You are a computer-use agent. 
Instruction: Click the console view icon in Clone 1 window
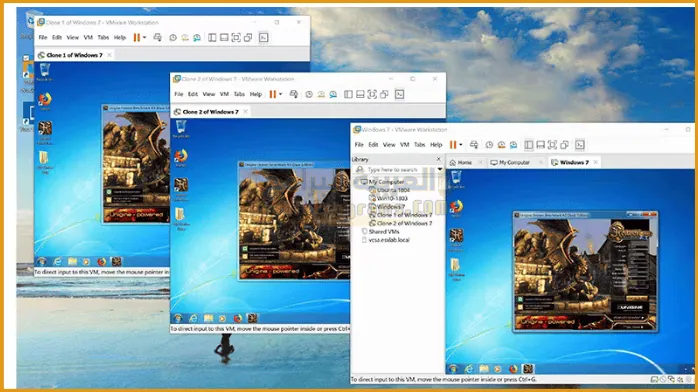[x=264, y=37]
